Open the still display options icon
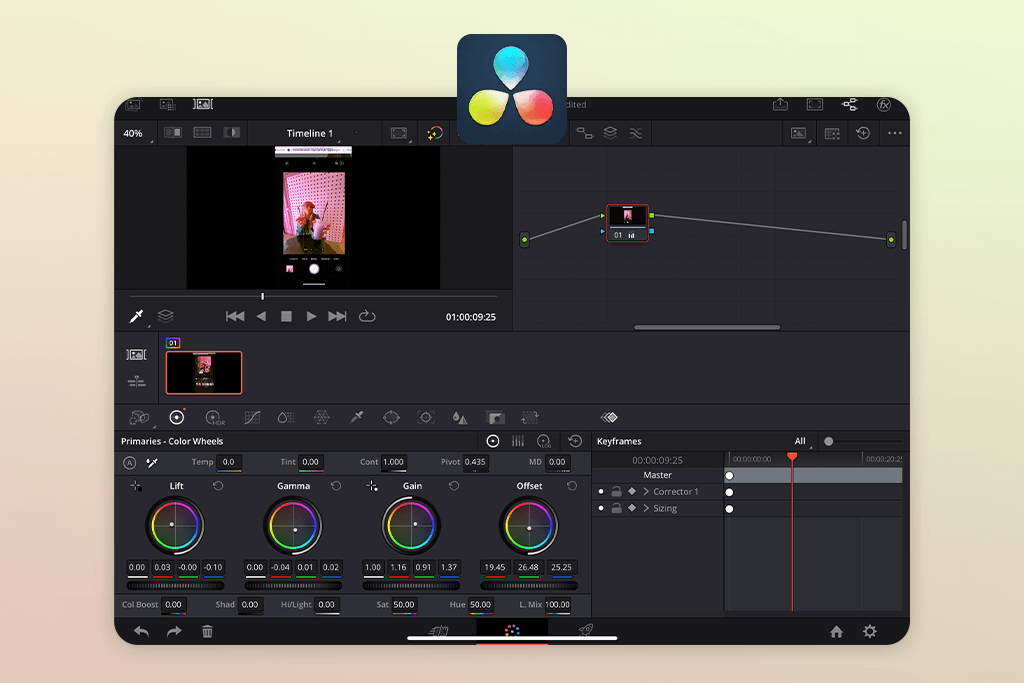 799,133
